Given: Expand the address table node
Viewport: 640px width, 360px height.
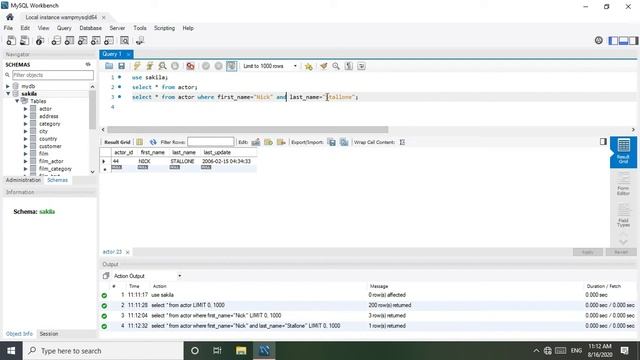Looking at the screenshot, I should [25, 116].
